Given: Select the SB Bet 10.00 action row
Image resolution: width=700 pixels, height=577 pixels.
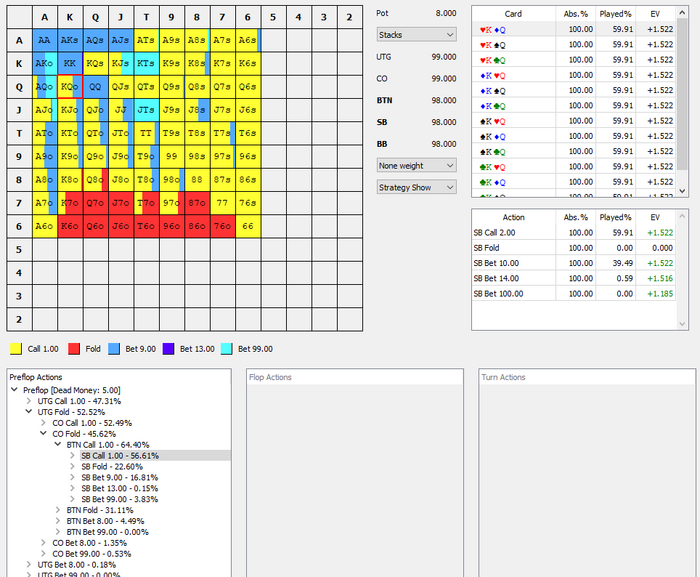Looking at the screenshot, I should 574,263.
